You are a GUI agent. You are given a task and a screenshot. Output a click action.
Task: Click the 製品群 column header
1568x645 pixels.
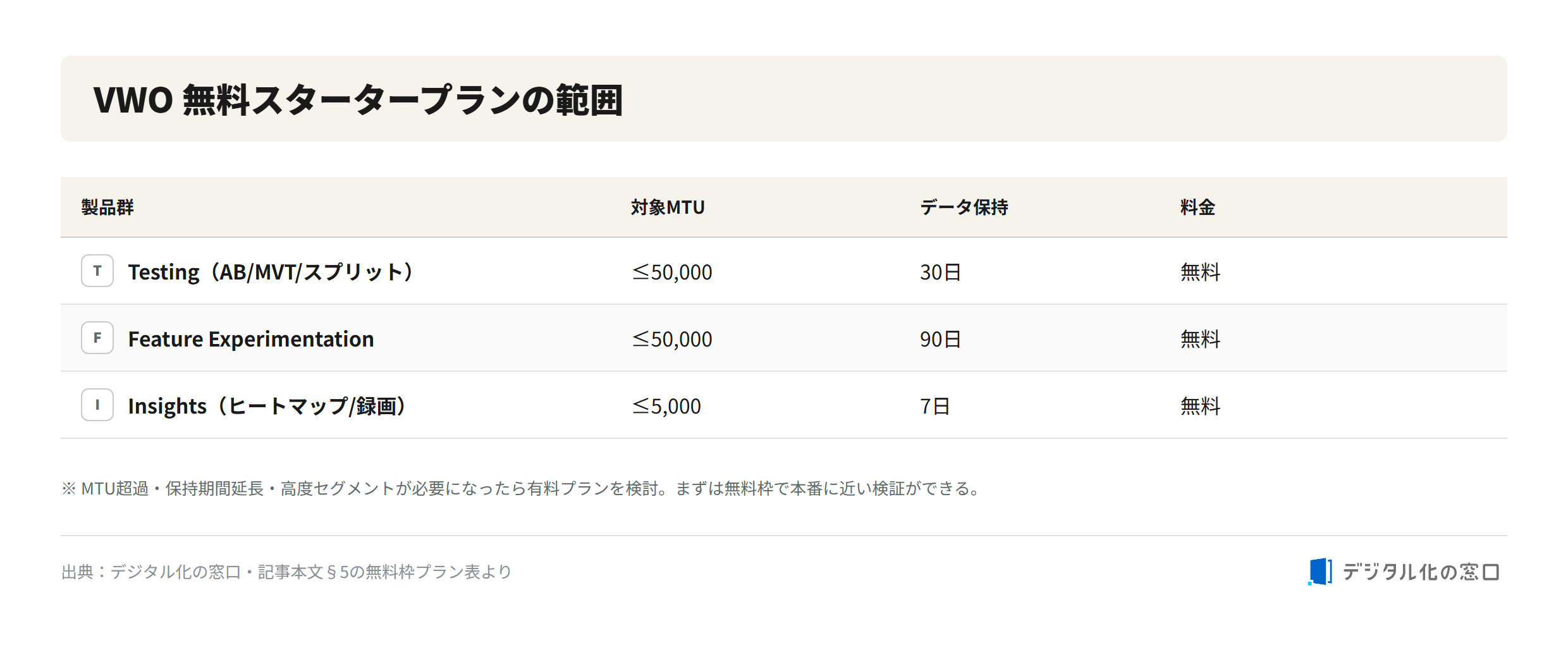107,207
